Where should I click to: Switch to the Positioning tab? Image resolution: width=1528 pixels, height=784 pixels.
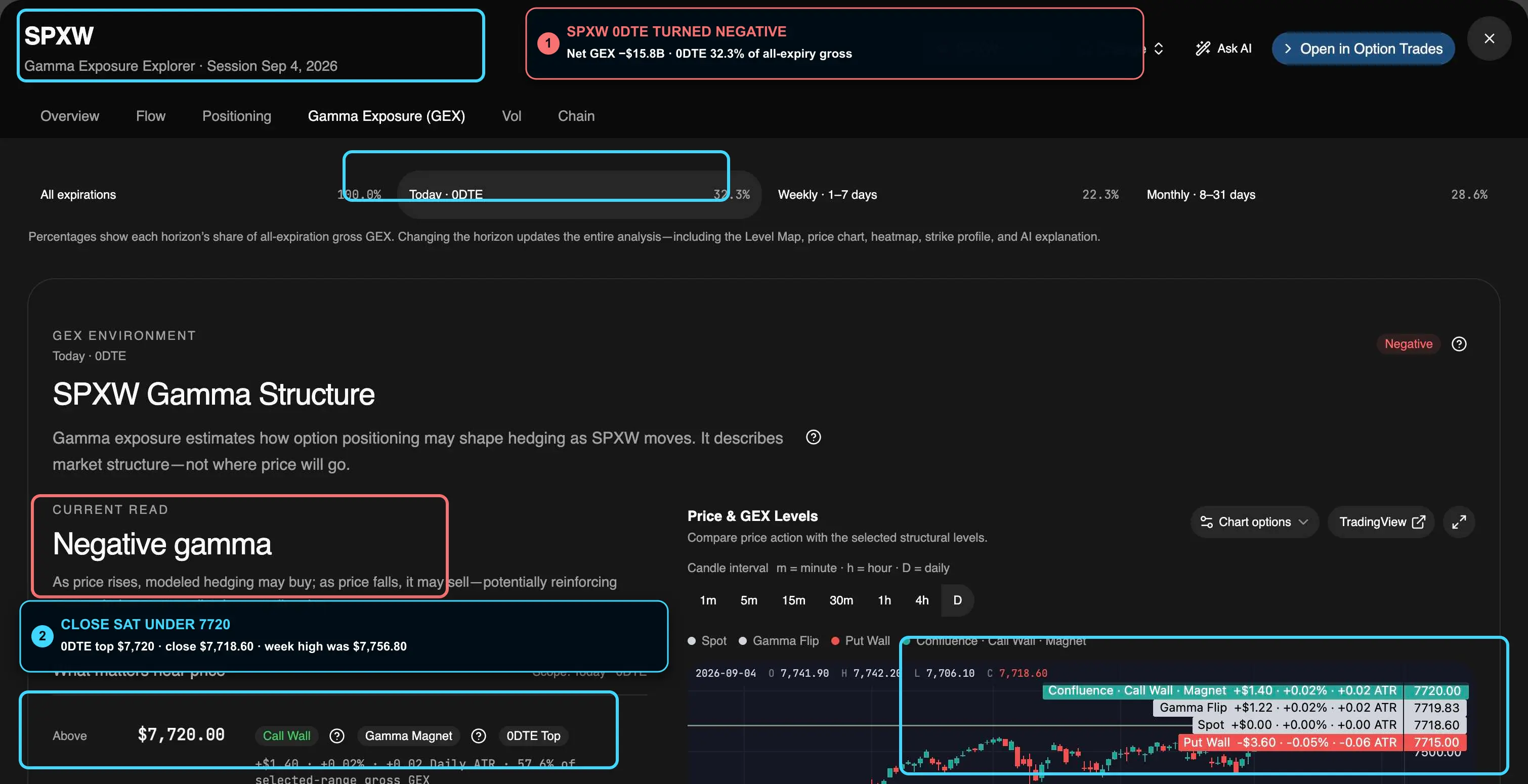(237, 116)
